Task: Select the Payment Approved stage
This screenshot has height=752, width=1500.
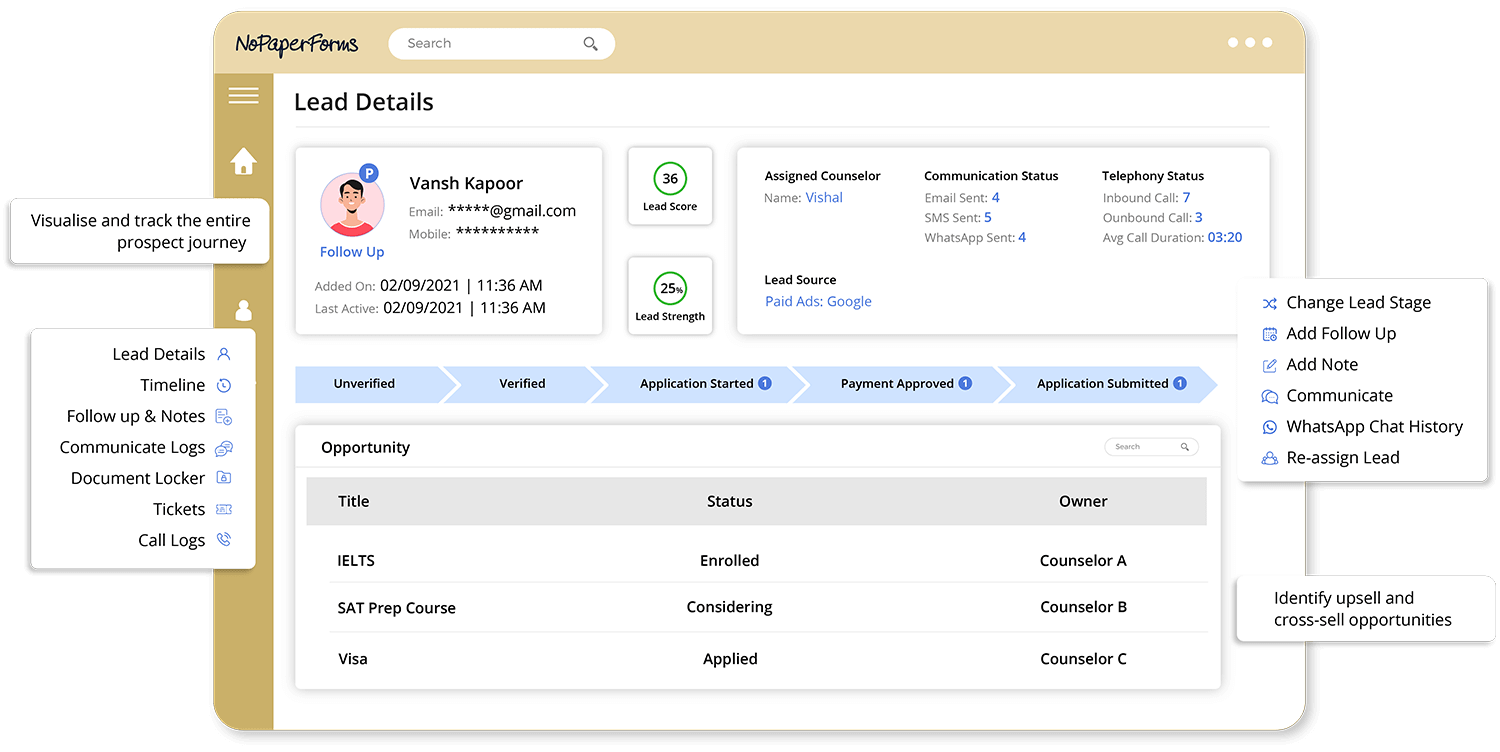Action: 897,384
